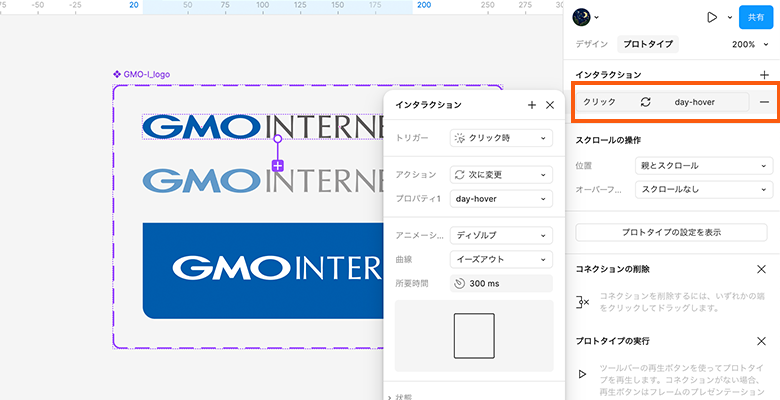Dismiss the プロトタイプの実行 tip
This screenshot has width=780, height=400.
coord(761,341)
